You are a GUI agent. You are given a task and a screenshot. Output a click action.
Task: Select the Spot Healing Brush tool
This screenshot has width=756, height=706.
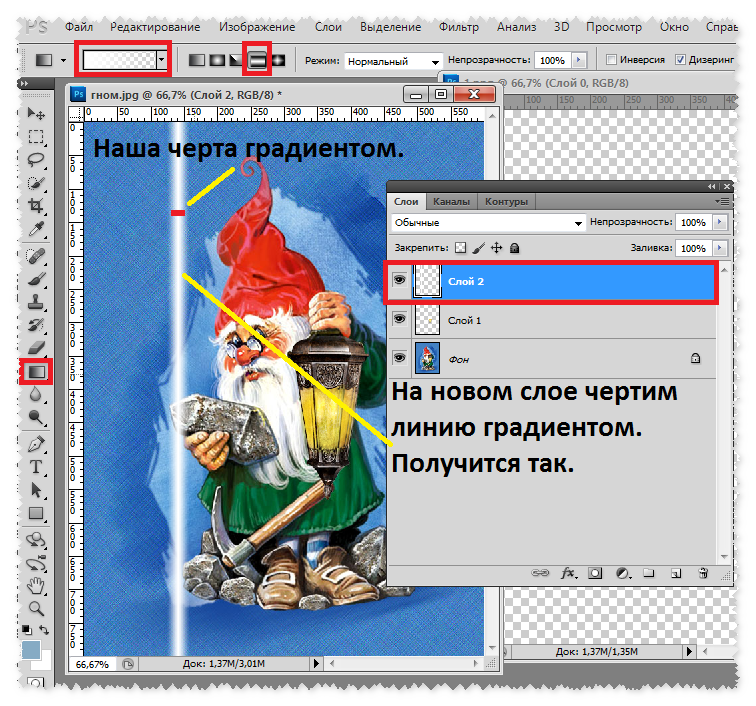(x=36, y=256)
